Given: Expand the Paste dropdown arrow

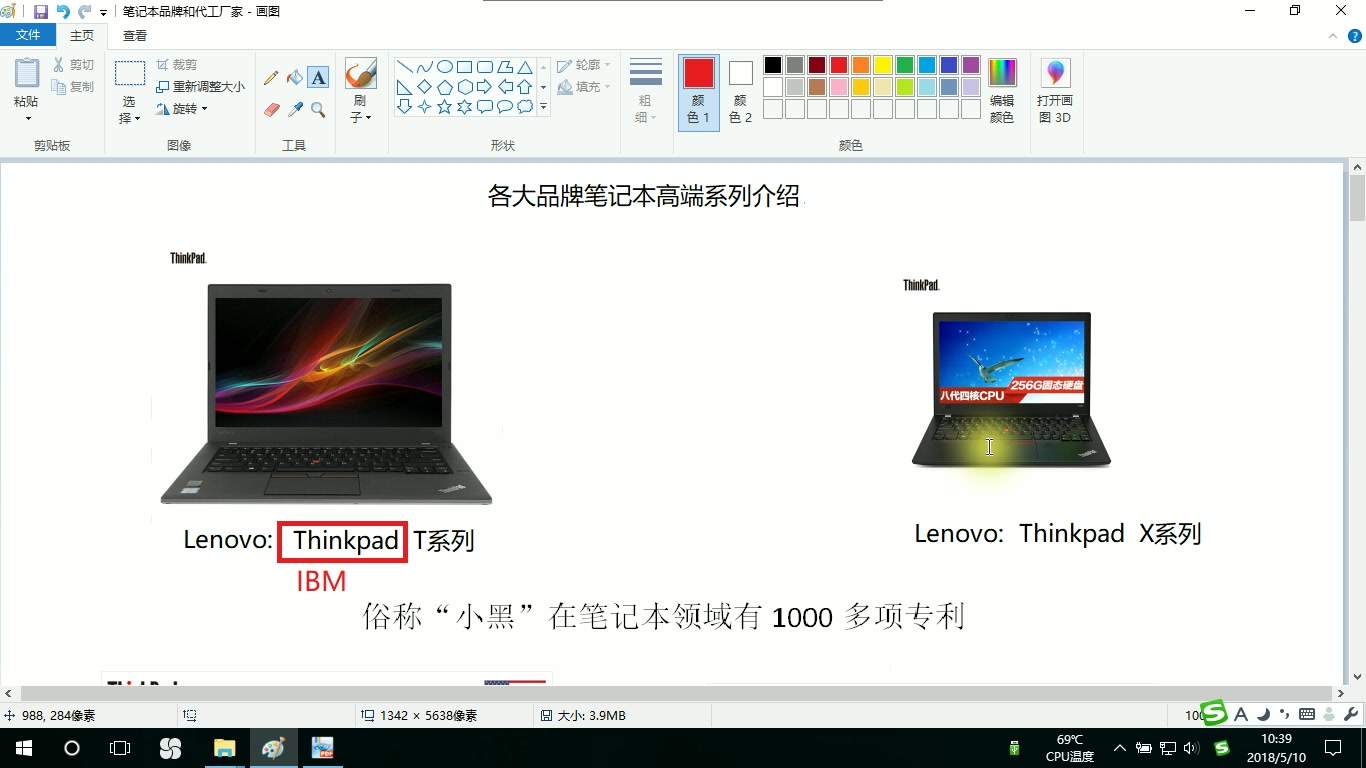Looking at the screenshot, I should coord(27,119).
